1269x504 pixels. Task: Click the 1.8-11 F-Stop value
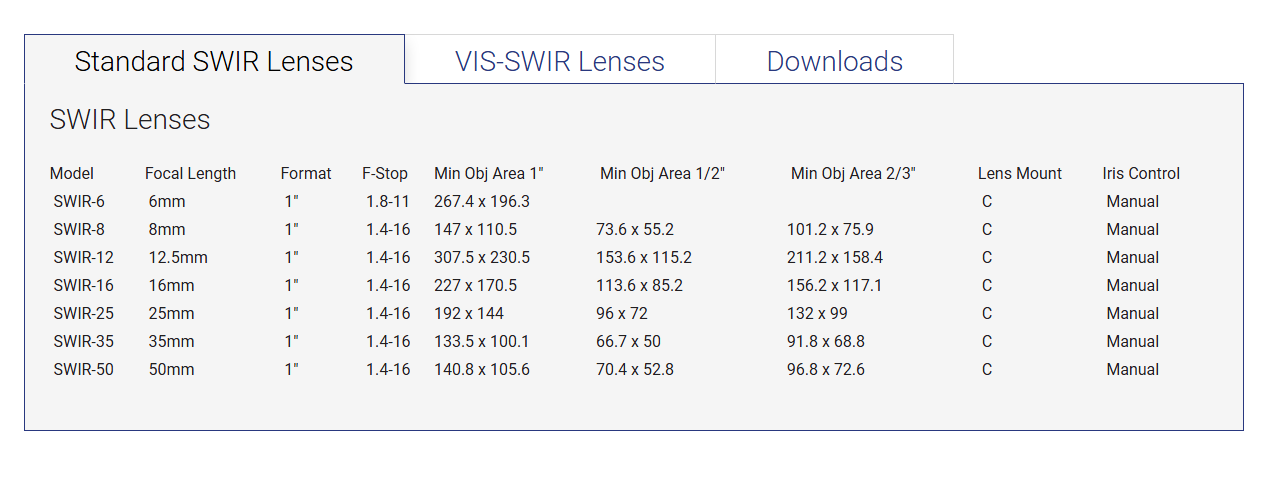coord(388,201)
